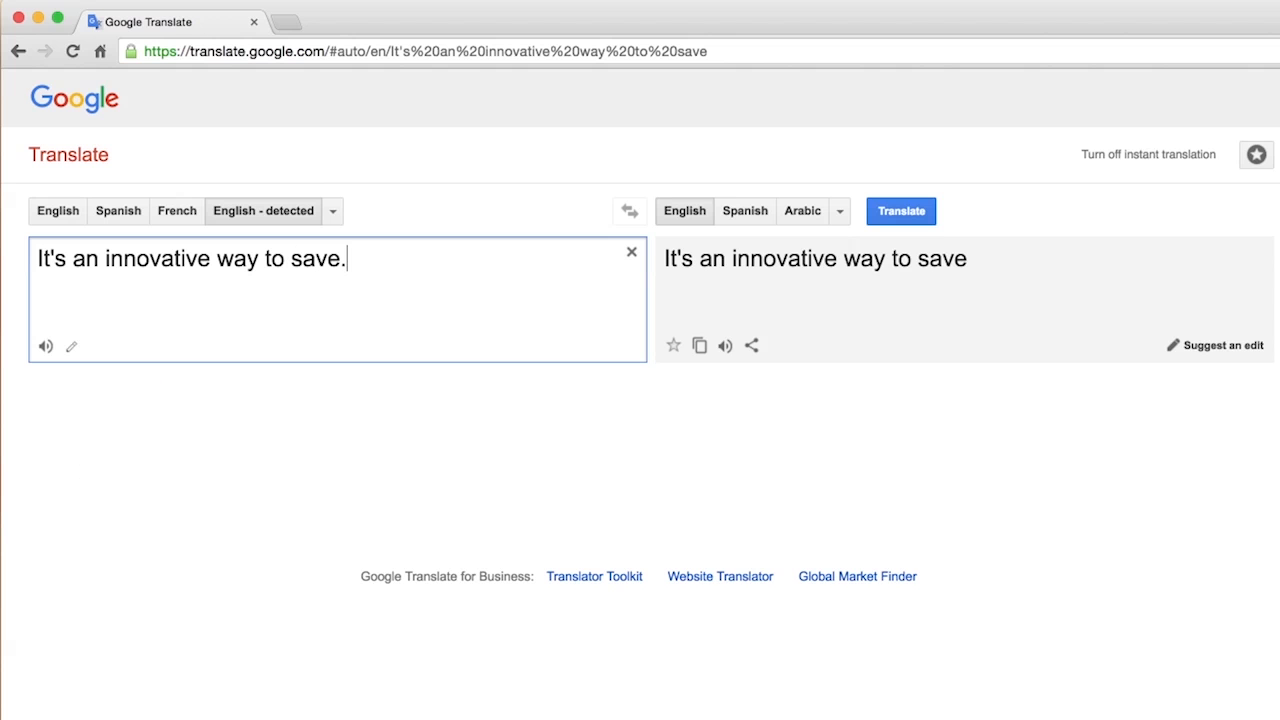The height and width of the screenshot is (720, 1280).
Task: Open the Global Market Finder link
Action: [x=857, y=576]
